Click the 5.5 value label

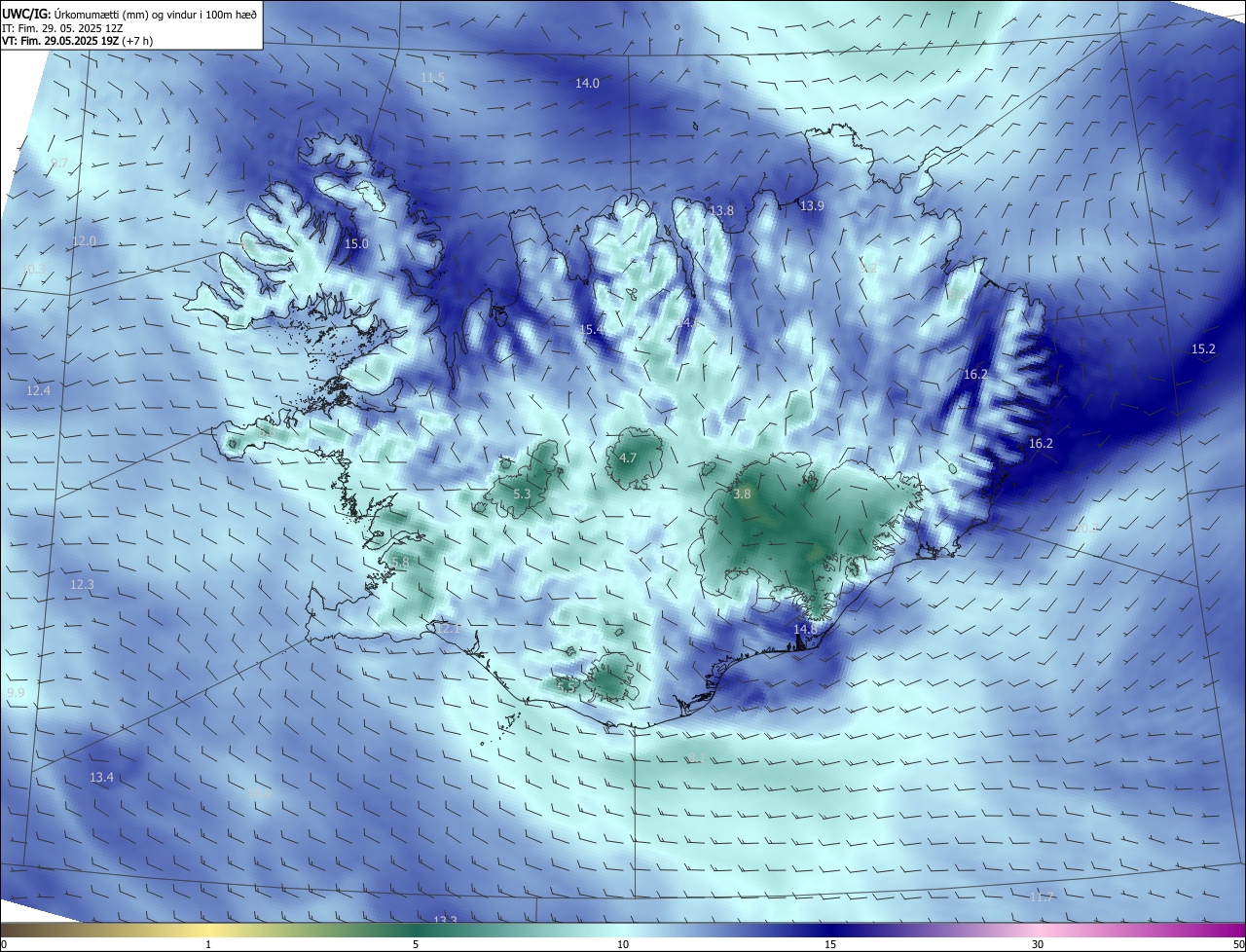(567, 687)
